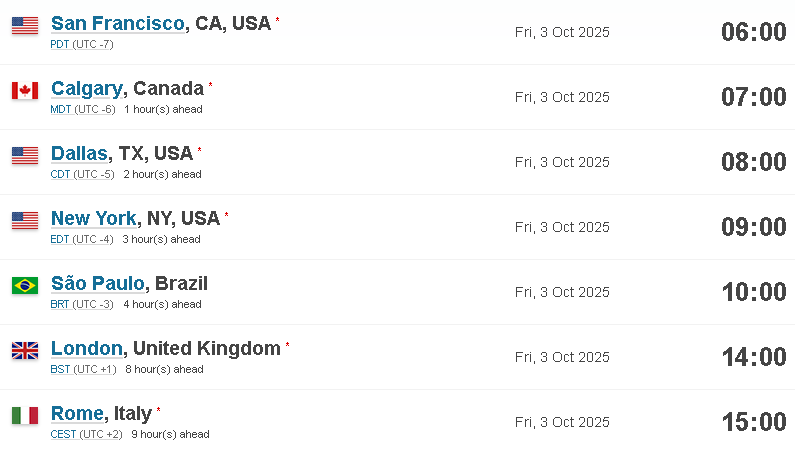Image resolution: width=795 pixels, height=457 pixels.
Task: Click the BRT (UTC -3) time zone link
Action: (82, 304)
